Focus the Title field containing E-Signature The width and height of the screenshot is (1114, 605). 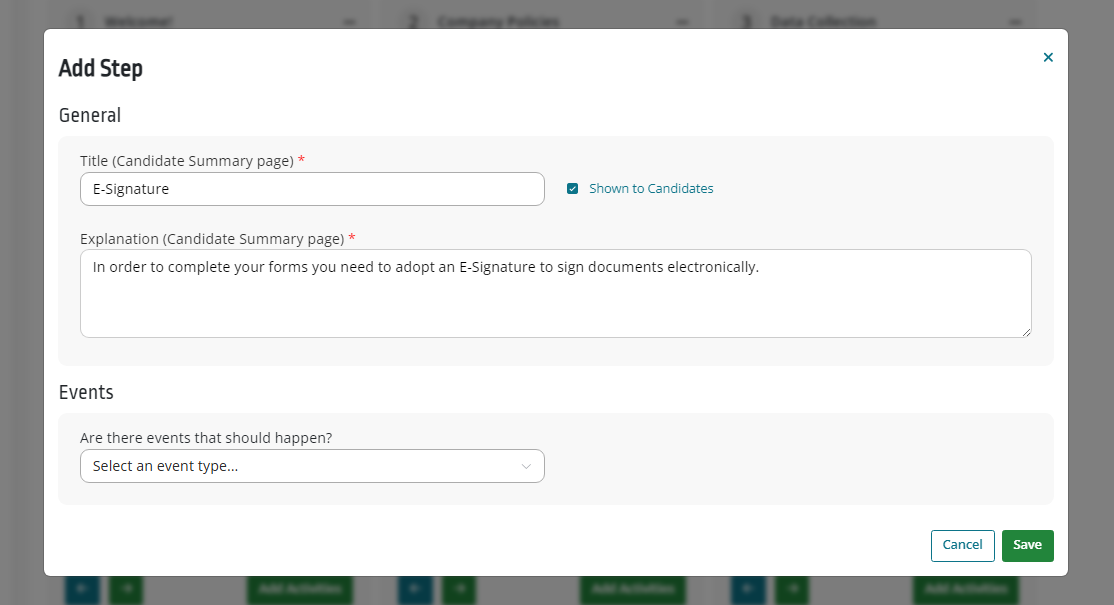tap(313, 189)
